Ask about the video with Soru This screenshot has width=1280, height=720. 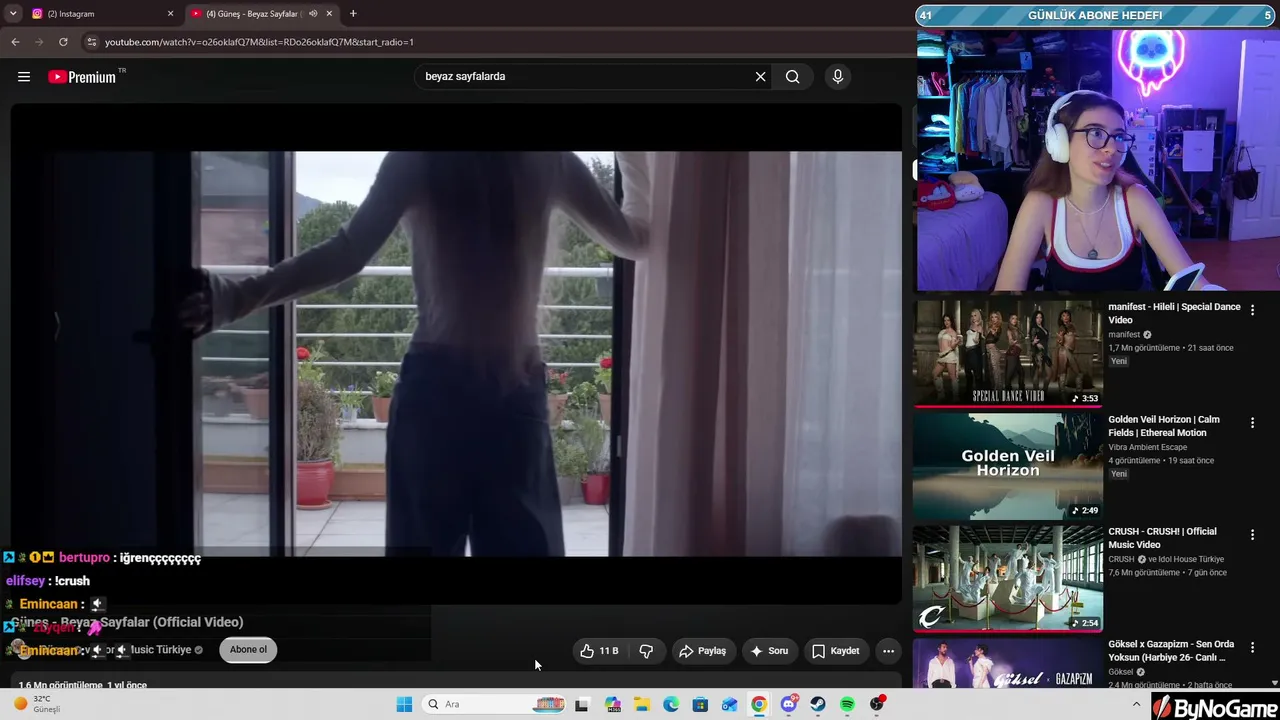tap(769, 651)
